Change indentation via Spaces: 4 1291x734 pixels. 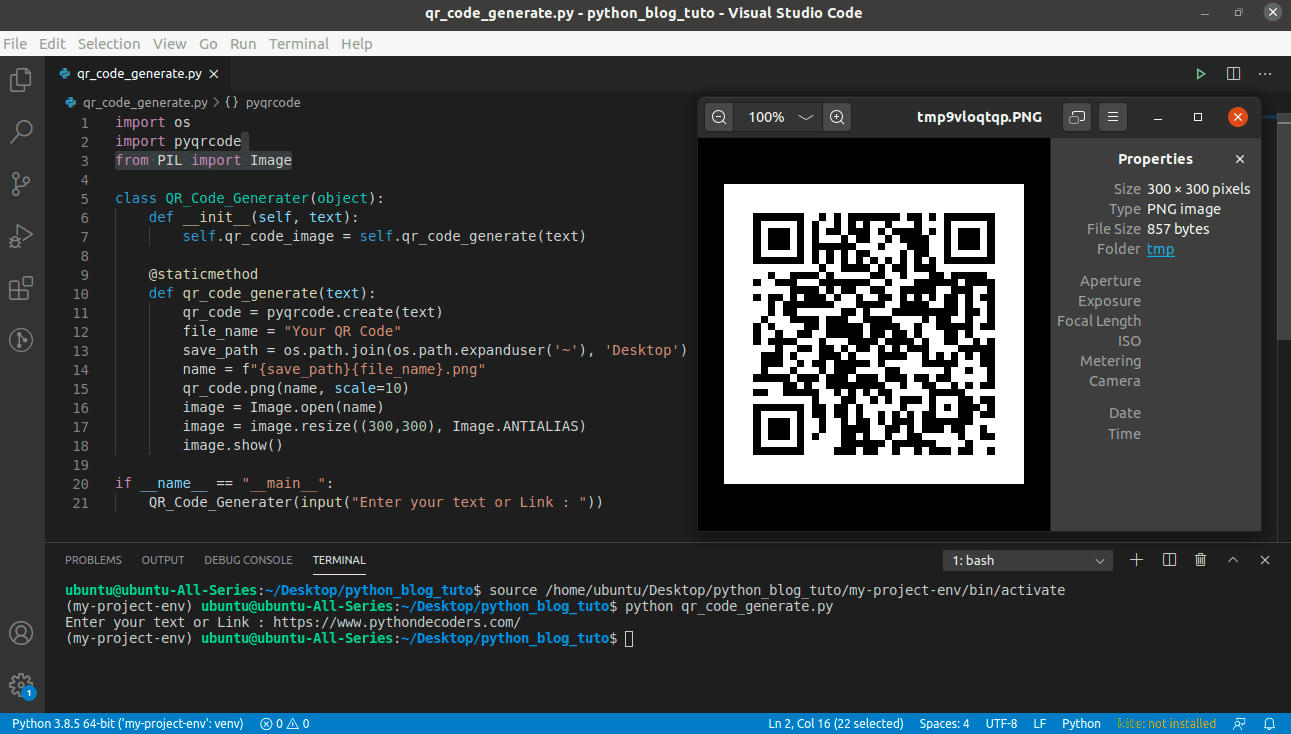[x=944, y=723]
